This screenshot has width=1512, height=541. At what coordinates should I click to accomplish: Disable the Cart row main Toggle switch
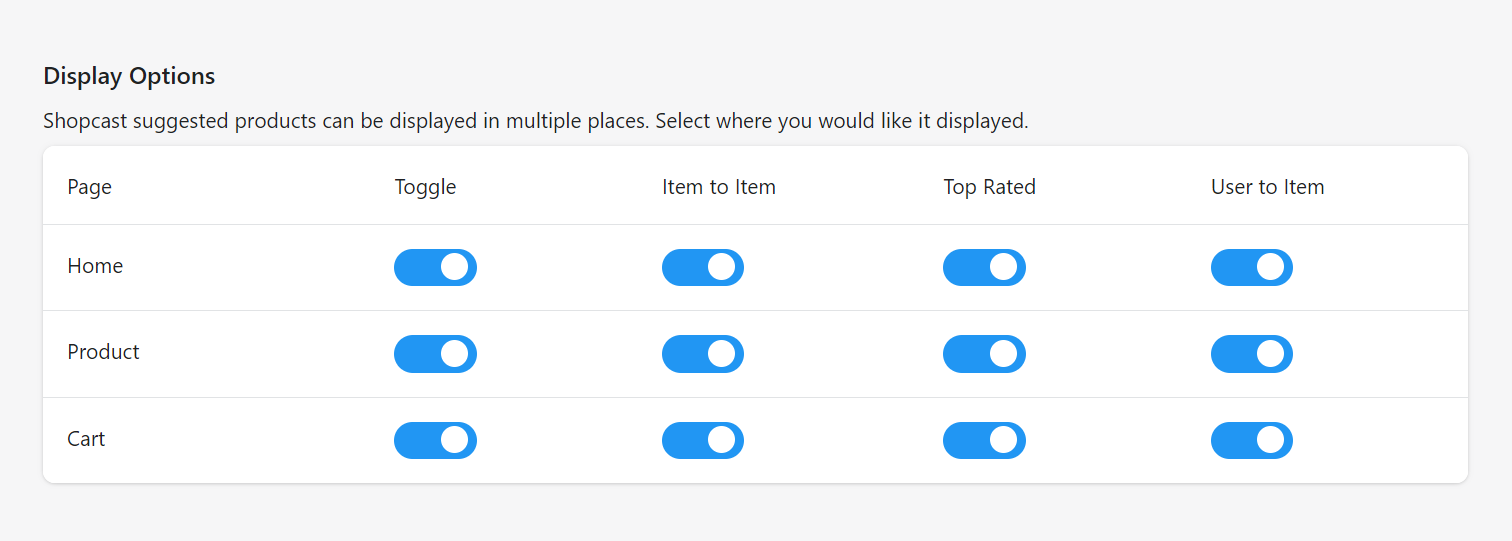[435, 440]
